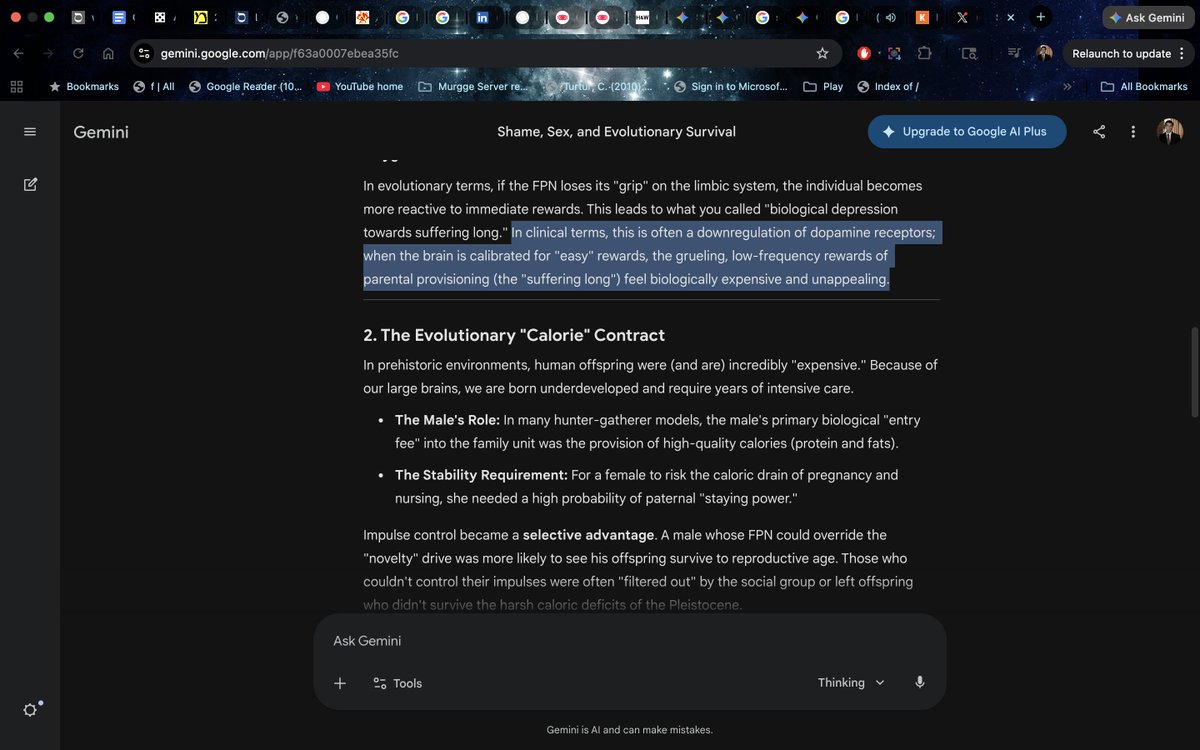1200x750 pixels.
Task: Open the Bookmarks star bookmark
Action: point(84,87)
